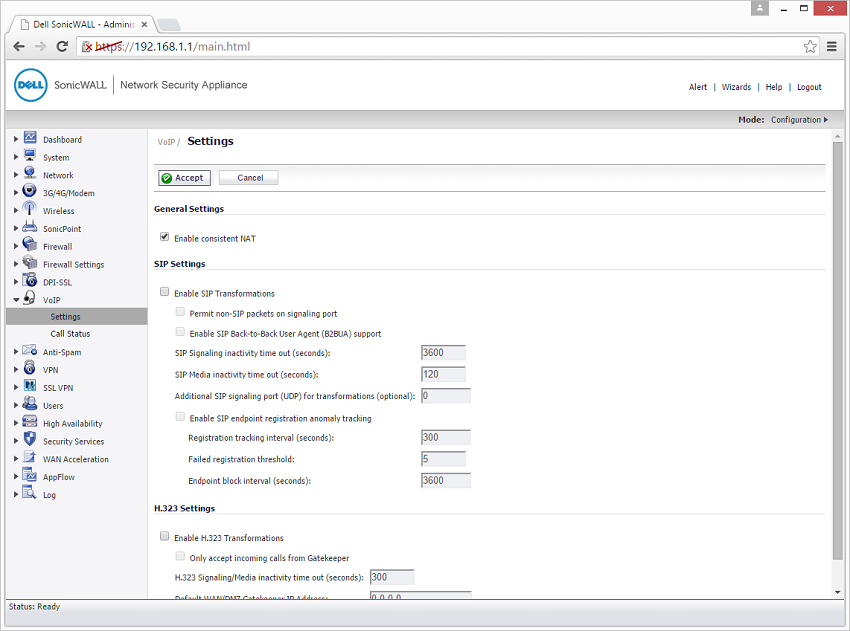Expand the Network menu arrow

point(16,175)
